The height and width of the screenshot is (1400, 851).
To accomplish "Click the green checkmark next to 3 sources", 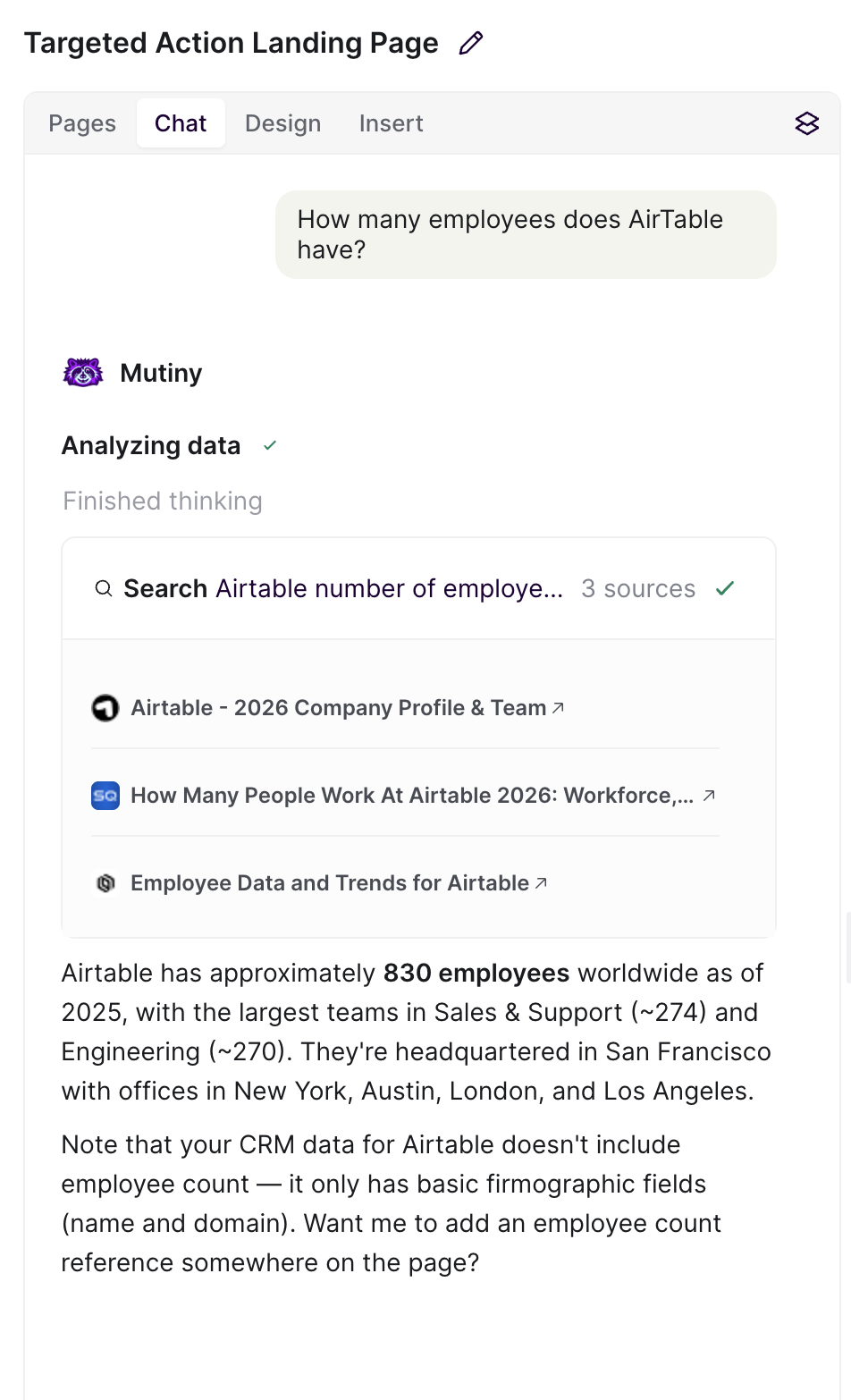I will pos(725,588).
